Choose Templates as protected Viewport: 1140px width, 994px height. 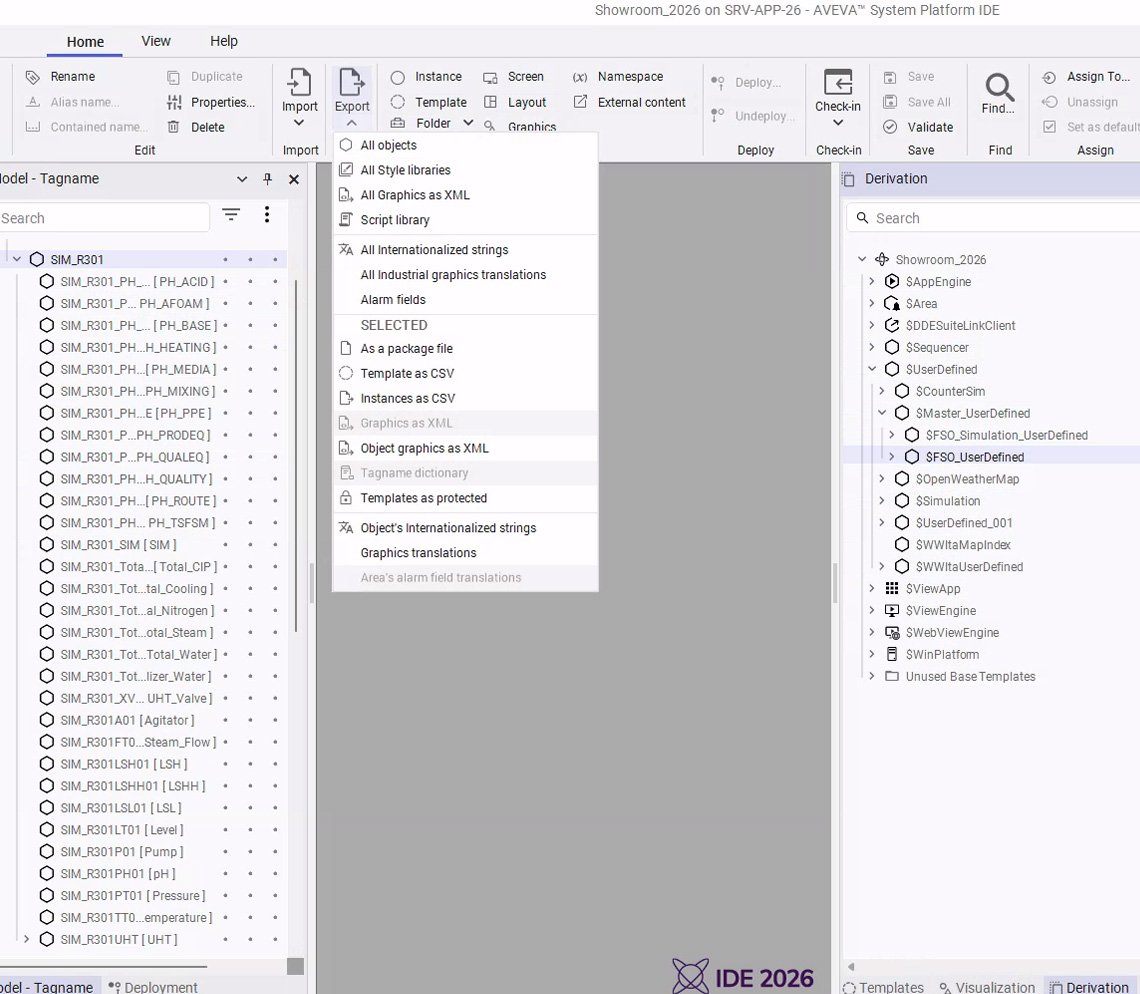465,498
